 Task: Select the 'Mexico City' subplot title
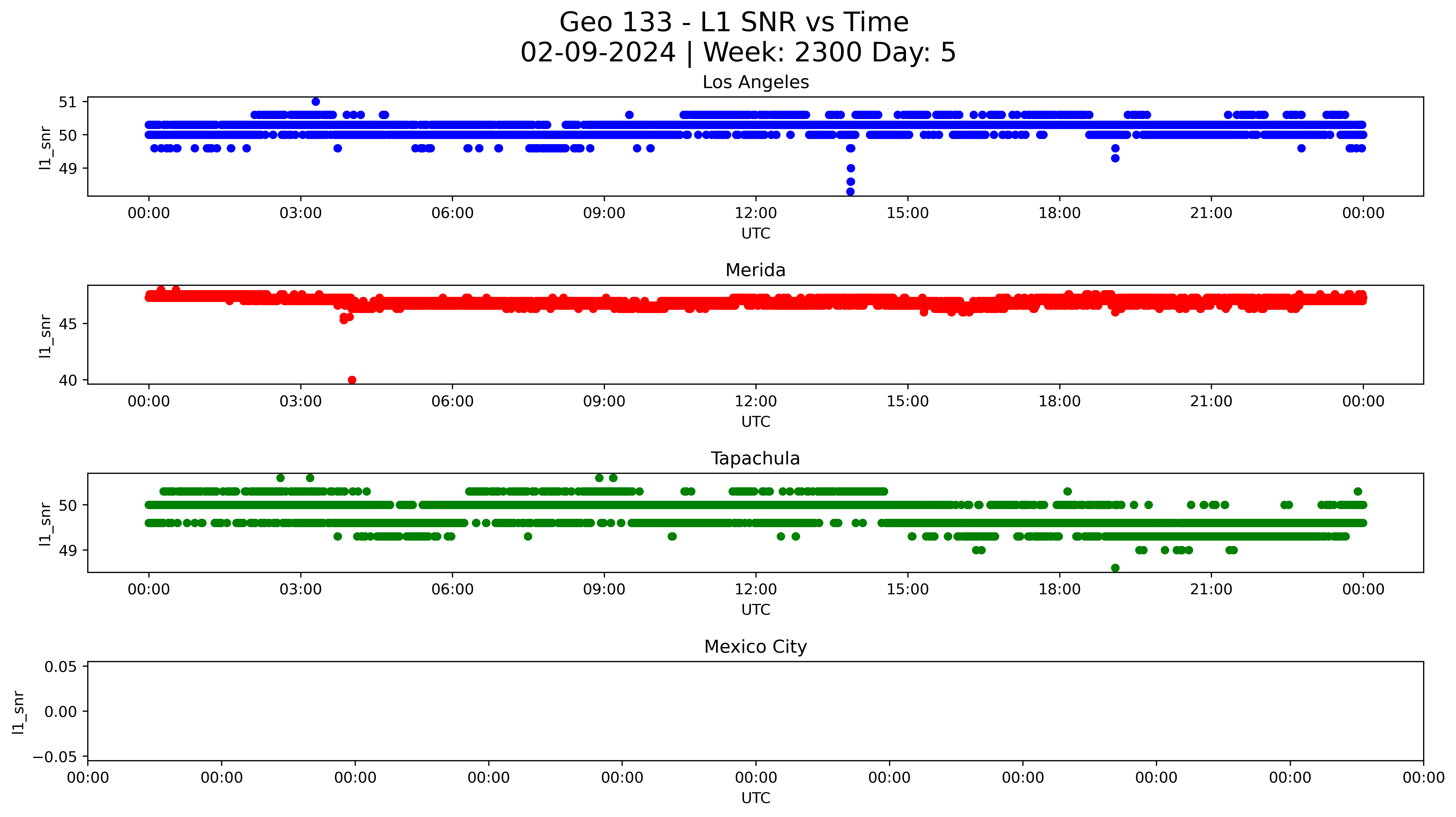click(x=756, y=647)
